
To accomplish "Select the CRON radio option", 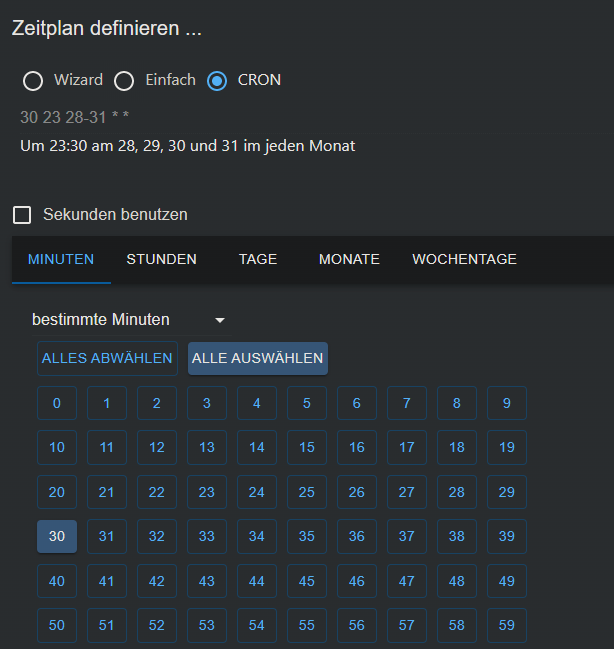I will click(x=217, y=80).
